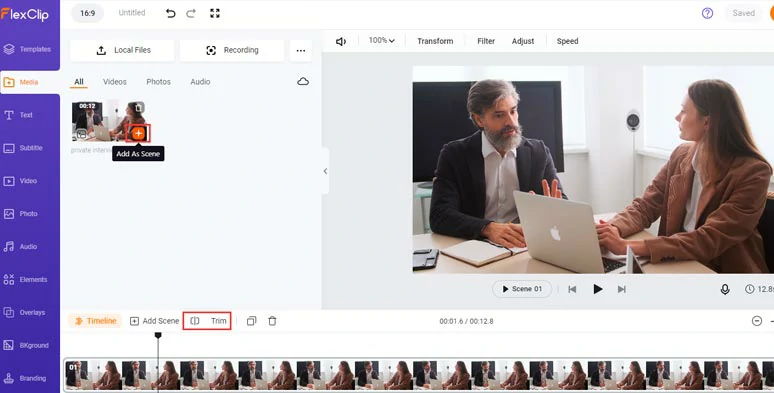
Task: Mute the clip volume speaker icon
Action: 341,41
